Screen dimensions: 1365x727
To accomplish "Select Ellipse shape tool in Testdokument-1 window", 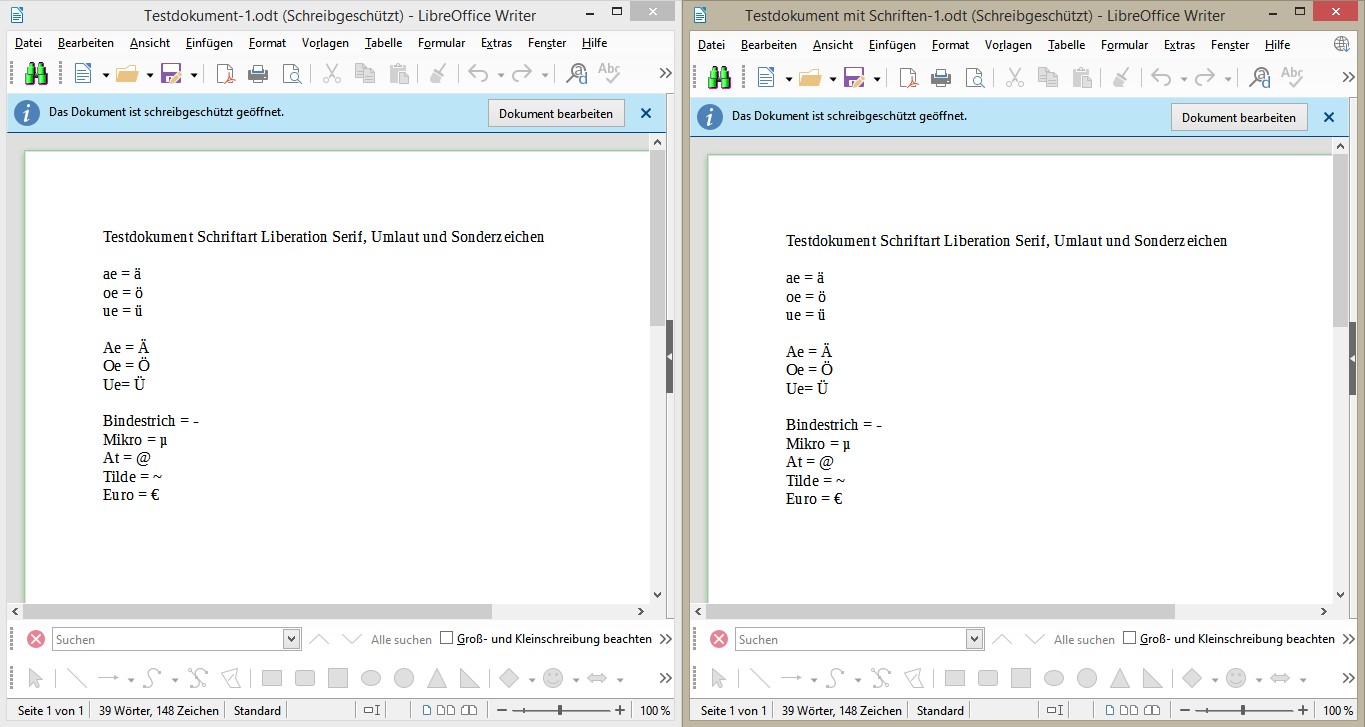I will (x=371, y=678).
